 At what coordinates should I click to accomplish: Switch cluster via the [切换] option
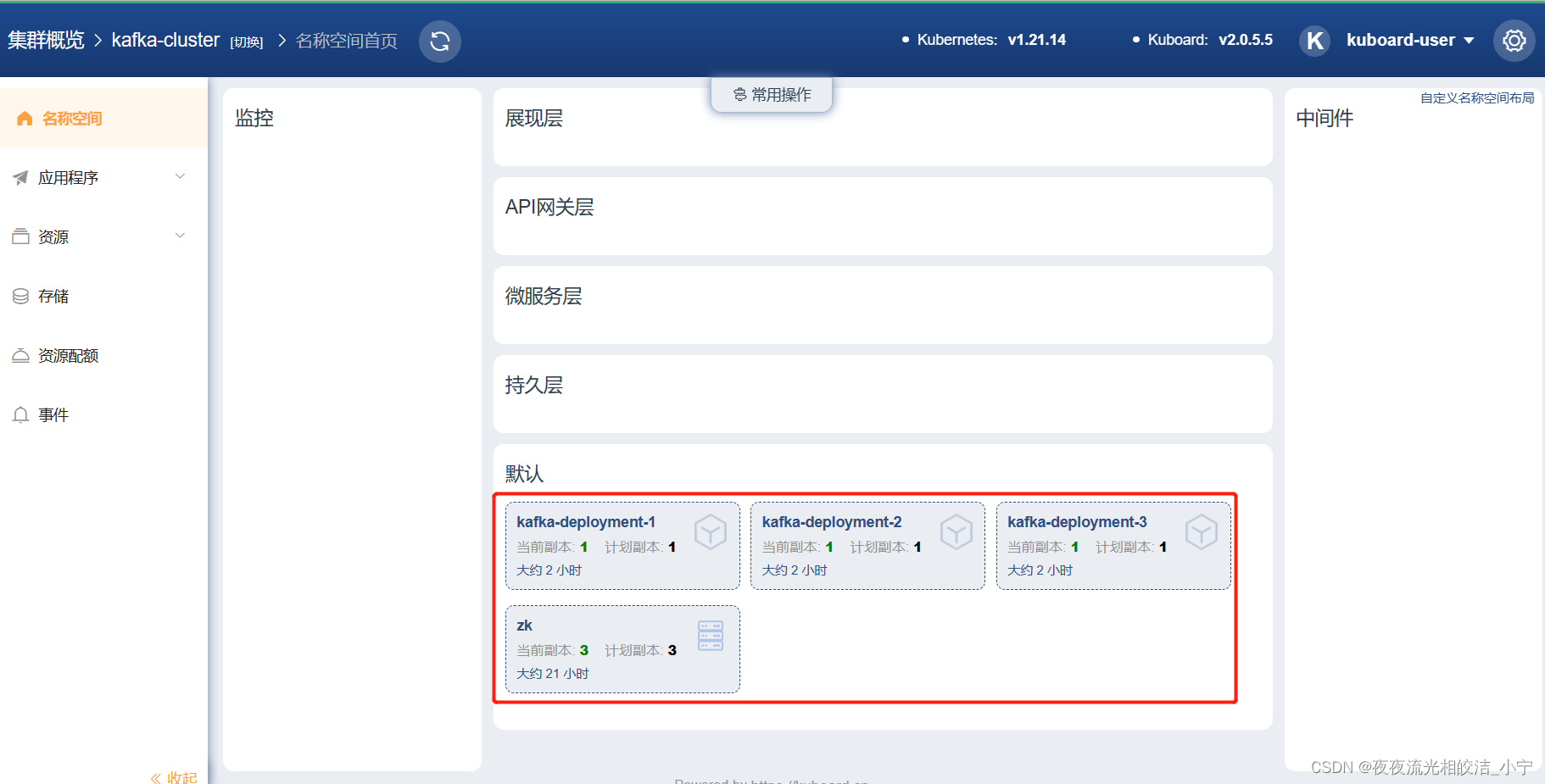247,42
